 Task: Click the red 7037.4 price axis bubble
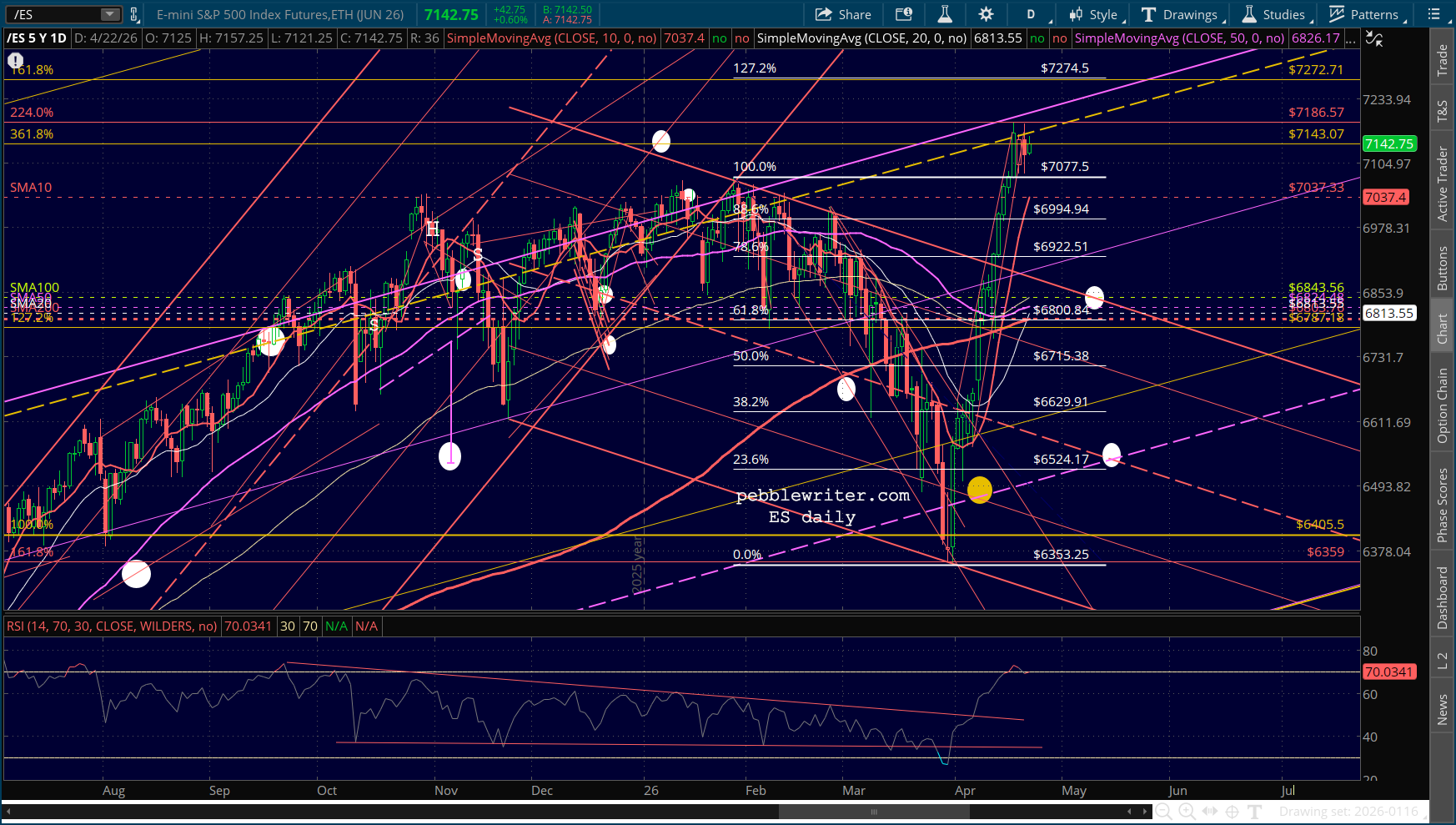coord(1386,197)
